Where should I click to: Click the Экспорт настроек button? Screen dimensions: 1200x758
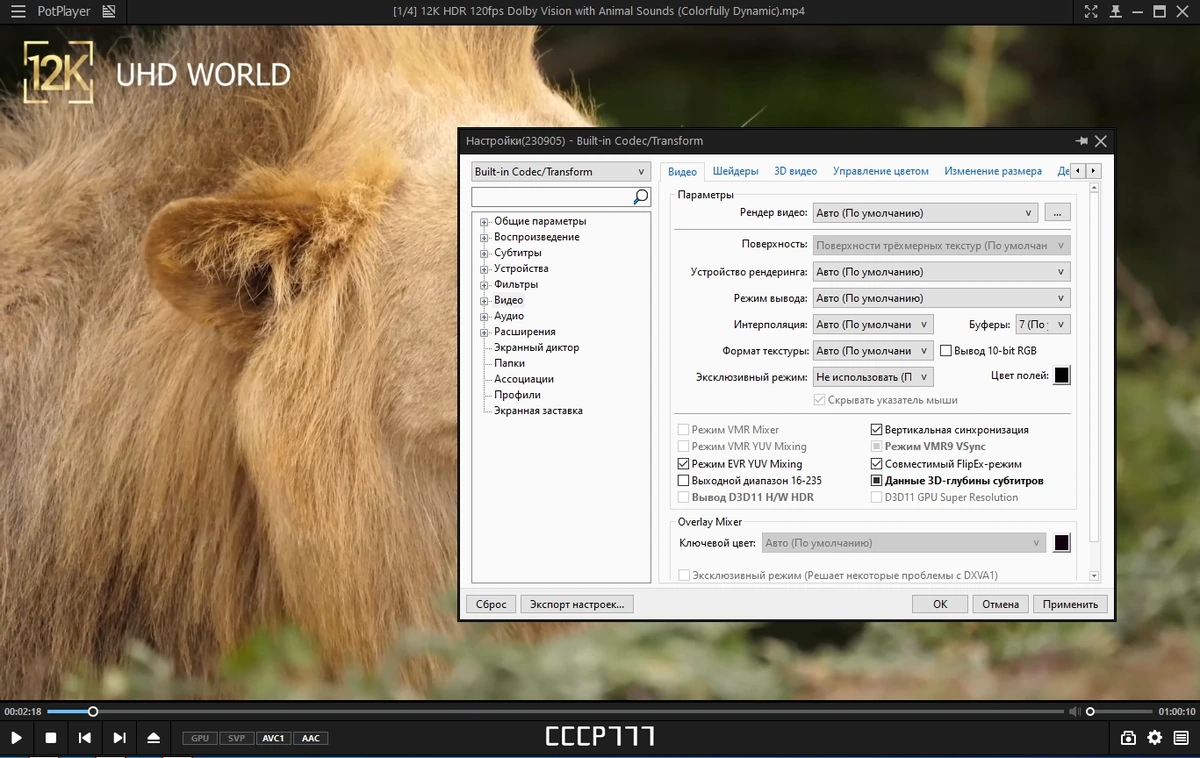[x=577, y=604]
